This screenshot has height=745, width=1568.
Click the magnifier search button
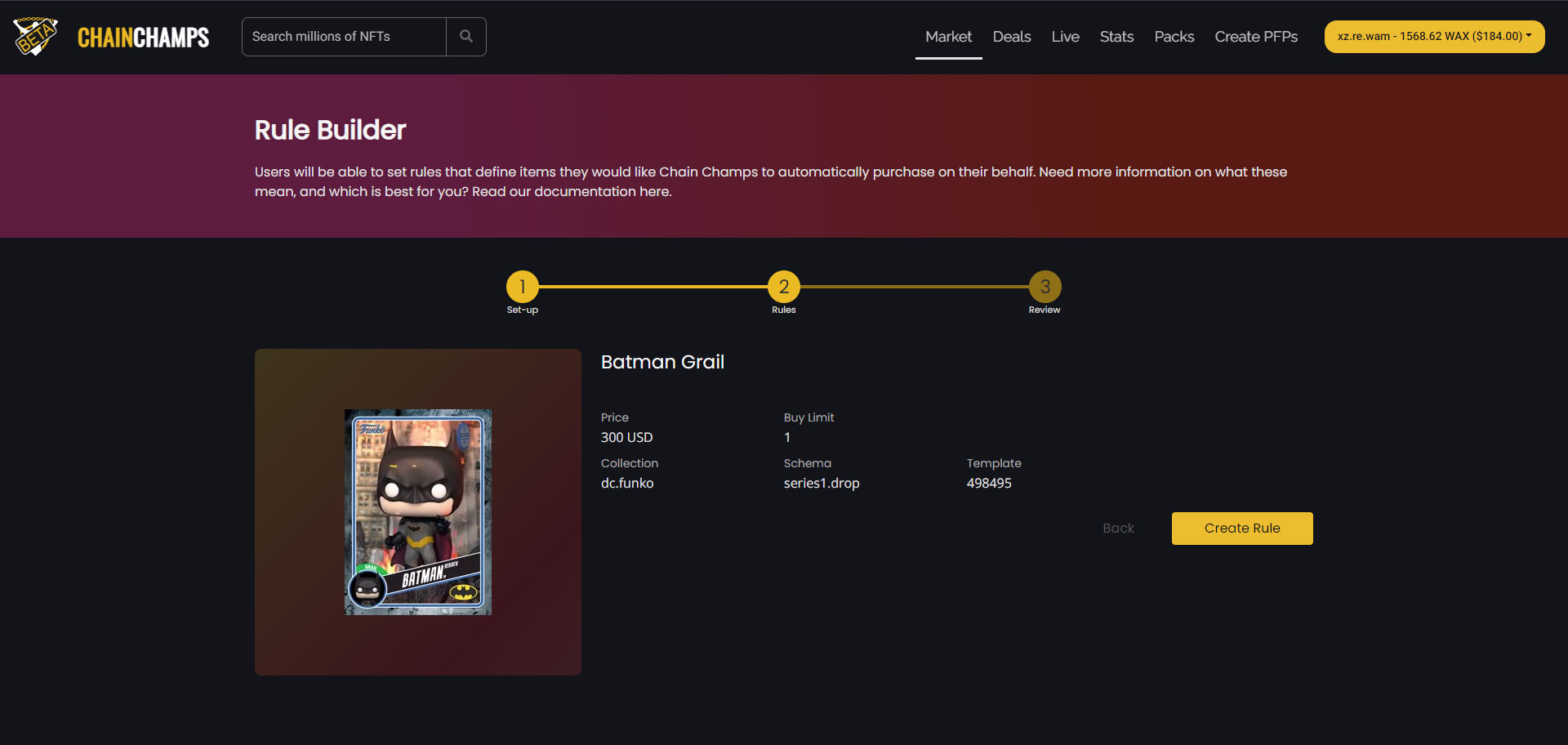[x=466, y=37]
